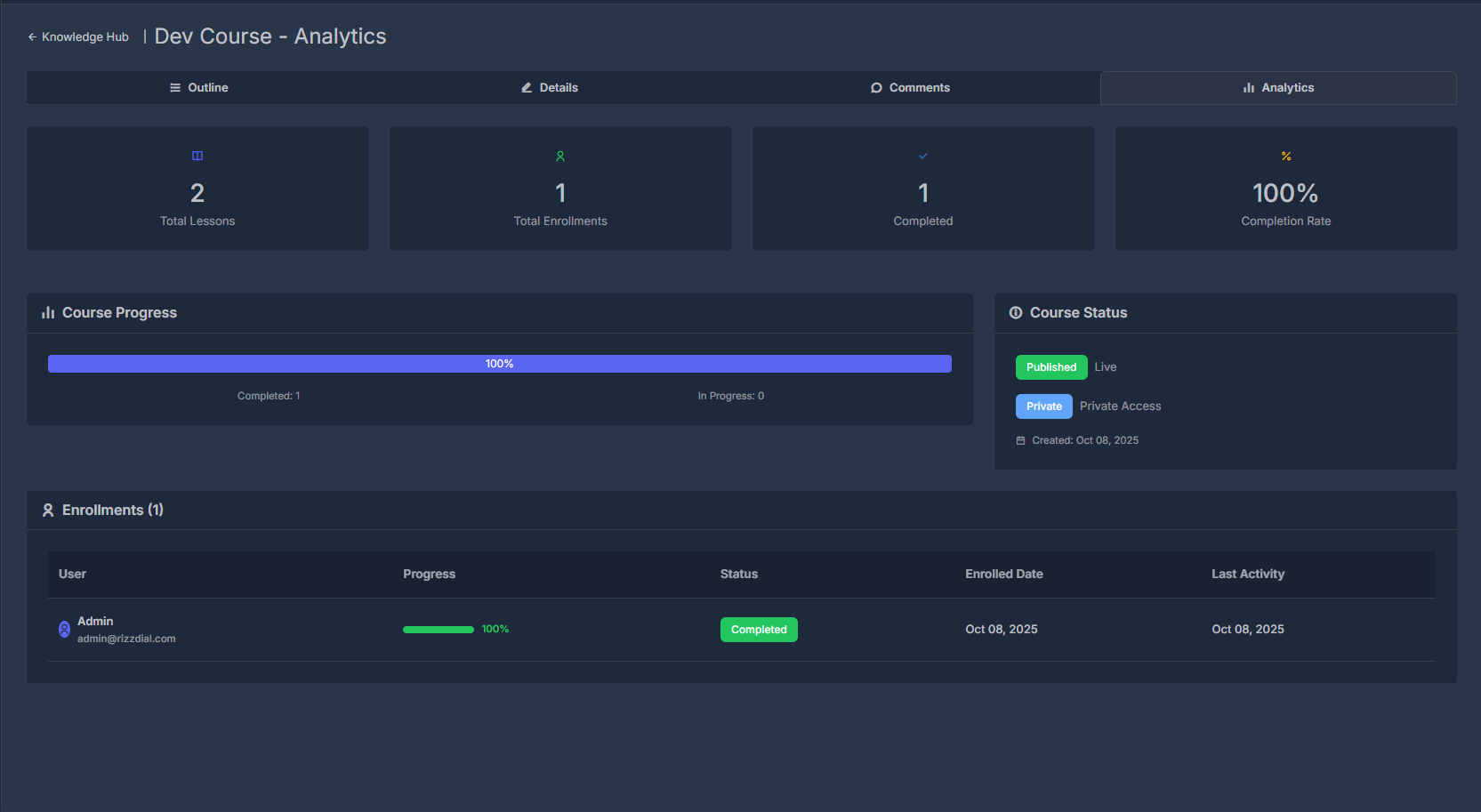
Task: Click the Progress column header
Action: [429, 574]
